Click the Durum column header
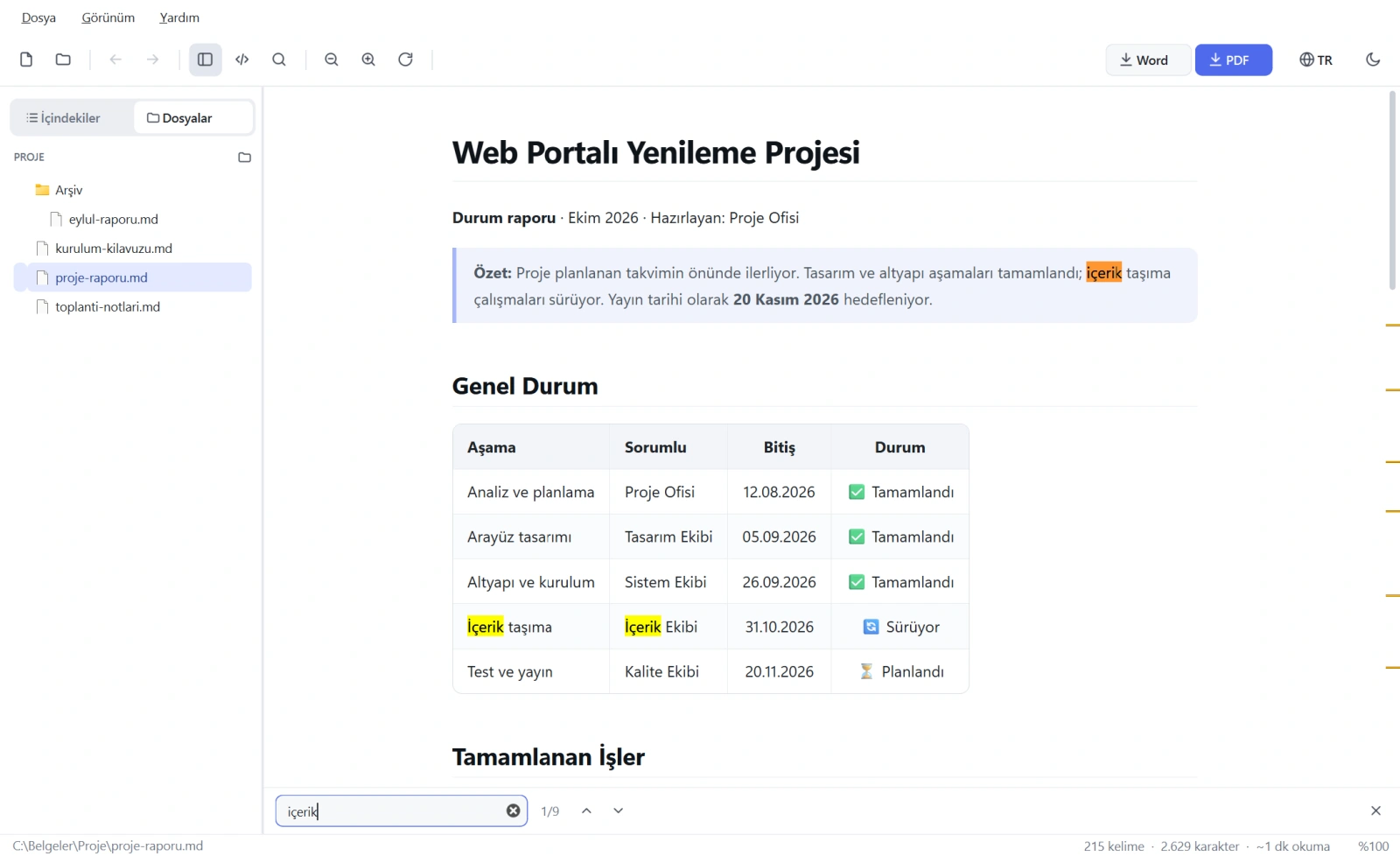The height and width of the screenshot is (856, 1400). (899, 447)
